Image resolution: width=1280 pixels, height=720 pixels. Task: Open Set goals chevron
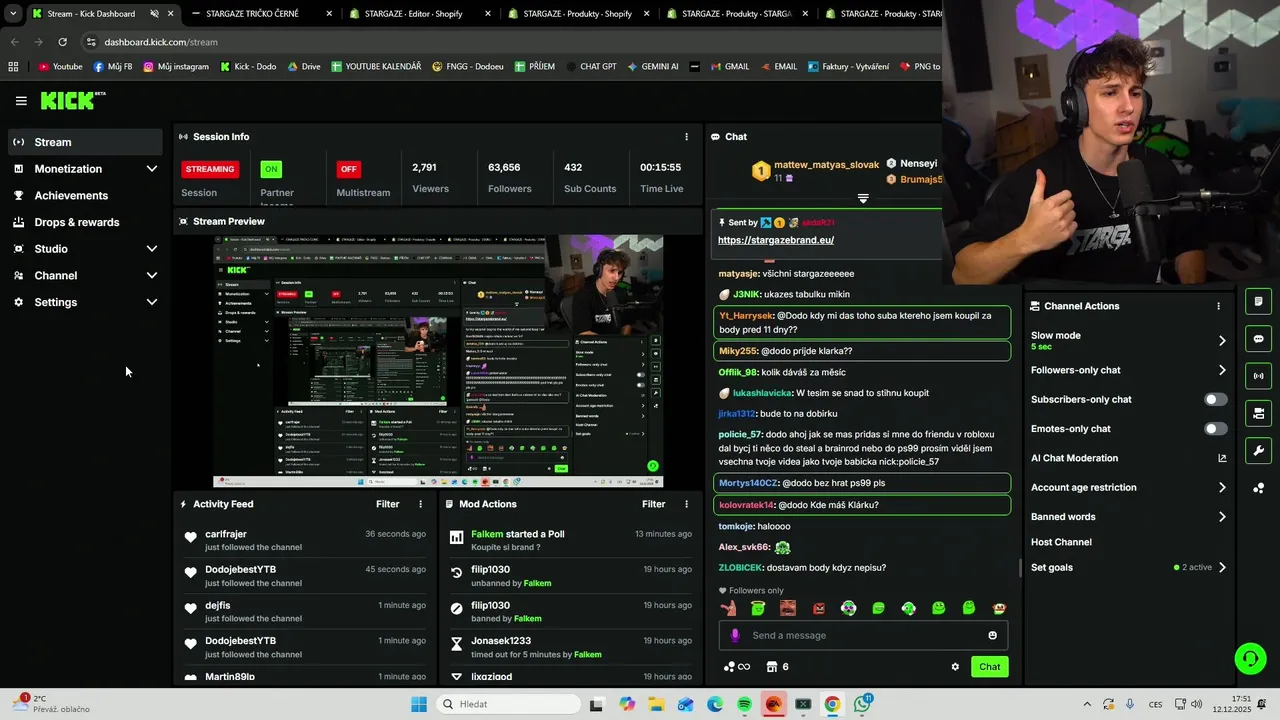1221,567
